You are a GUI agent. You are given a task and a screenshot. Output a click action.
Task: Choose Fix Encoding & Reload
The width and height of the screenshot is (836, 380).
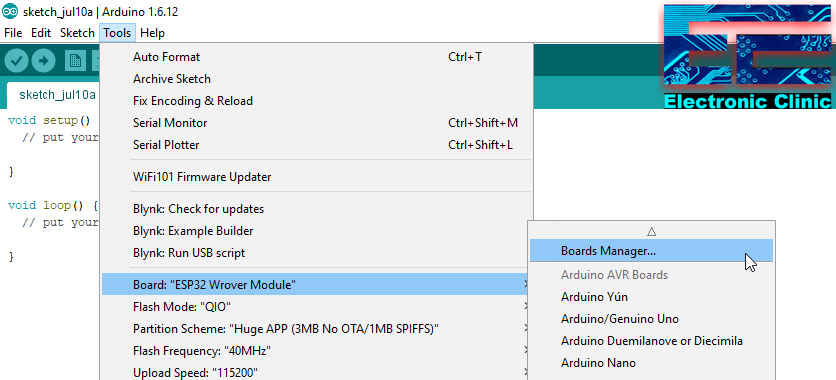click(x=317, y=101)
